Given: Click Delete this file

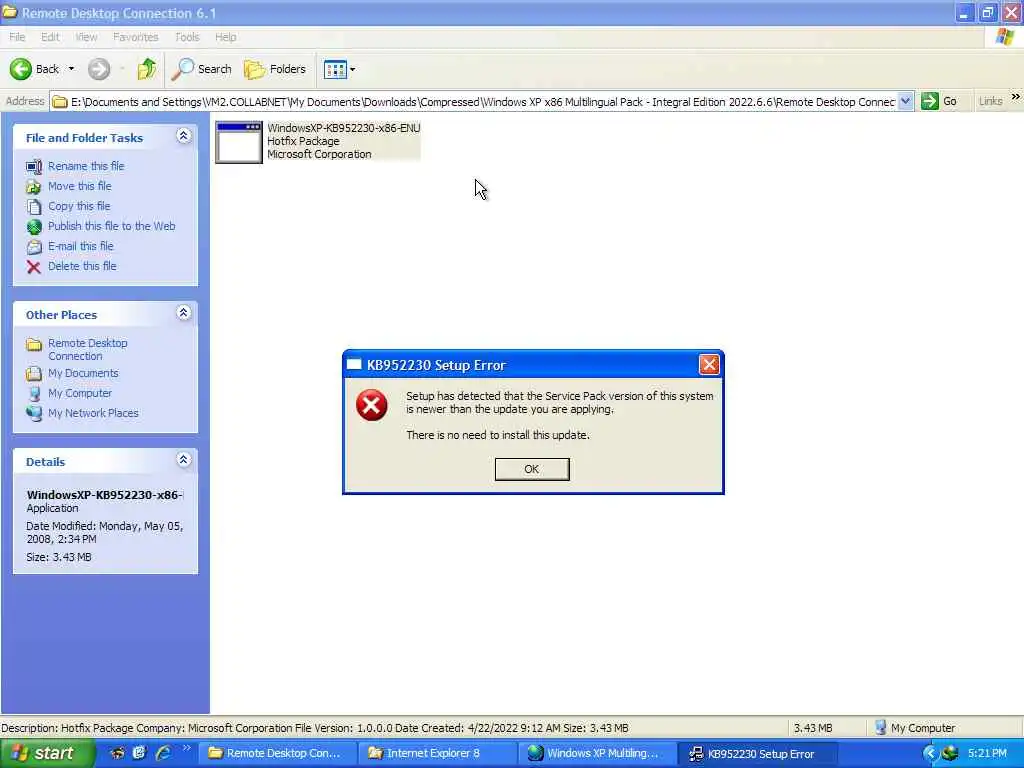Looking at the screenshot, I should 82,266.
